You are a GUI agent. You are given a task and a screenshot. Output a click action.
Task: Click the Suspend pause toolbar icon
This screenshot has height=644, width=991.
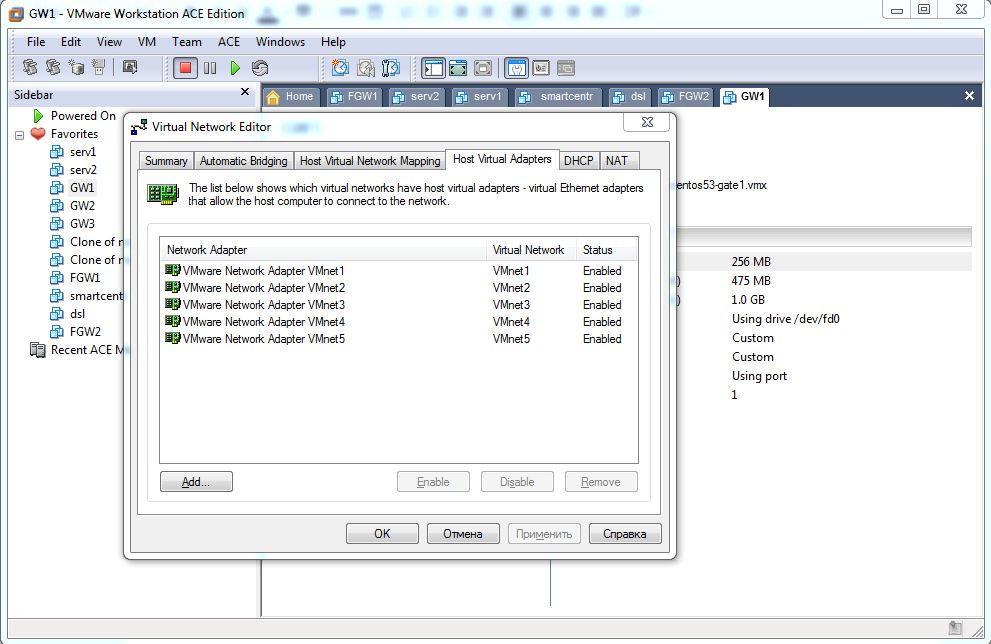point(210,68)
